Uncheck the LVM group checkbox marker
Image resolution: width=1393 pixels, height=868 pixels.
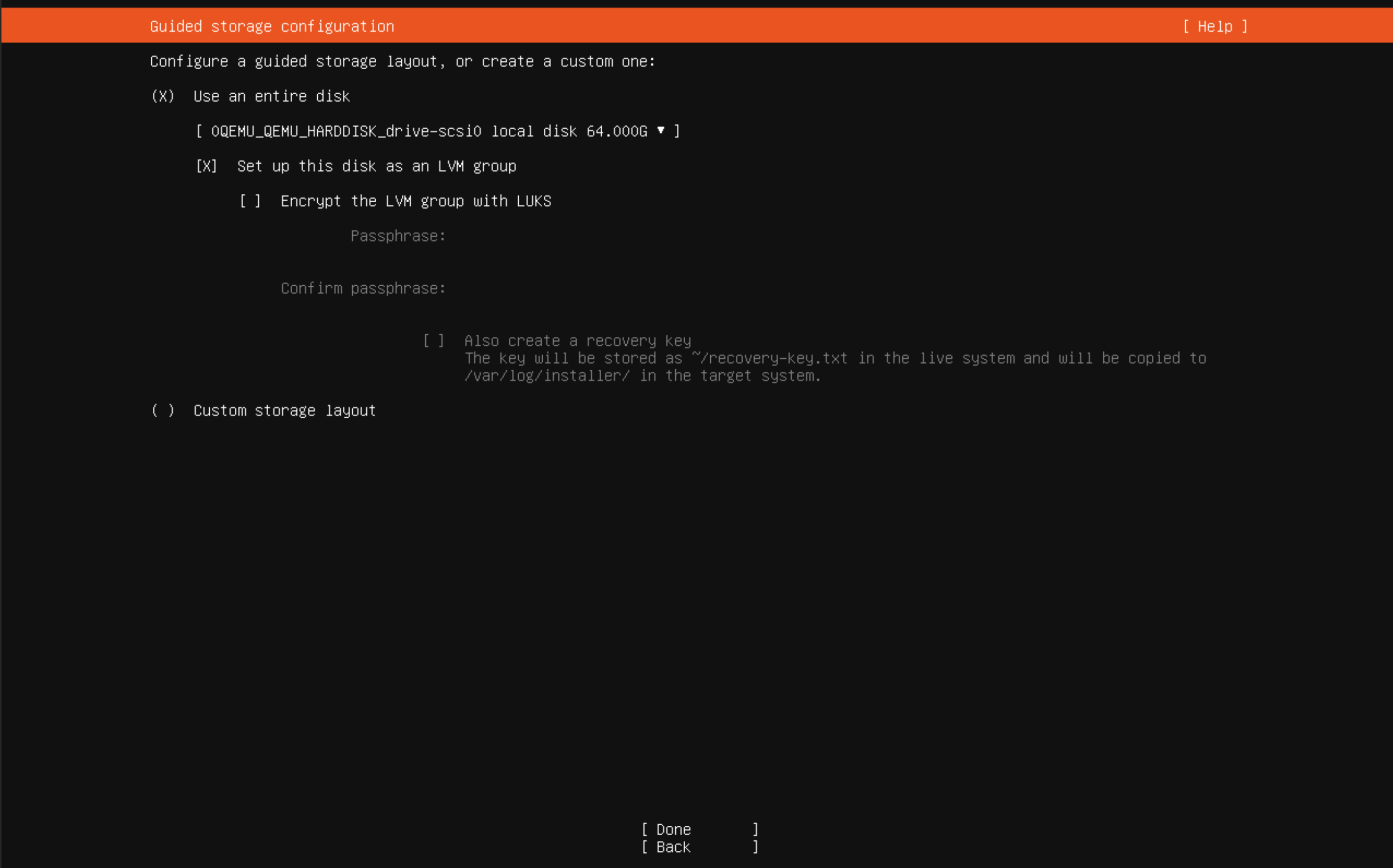206,166
